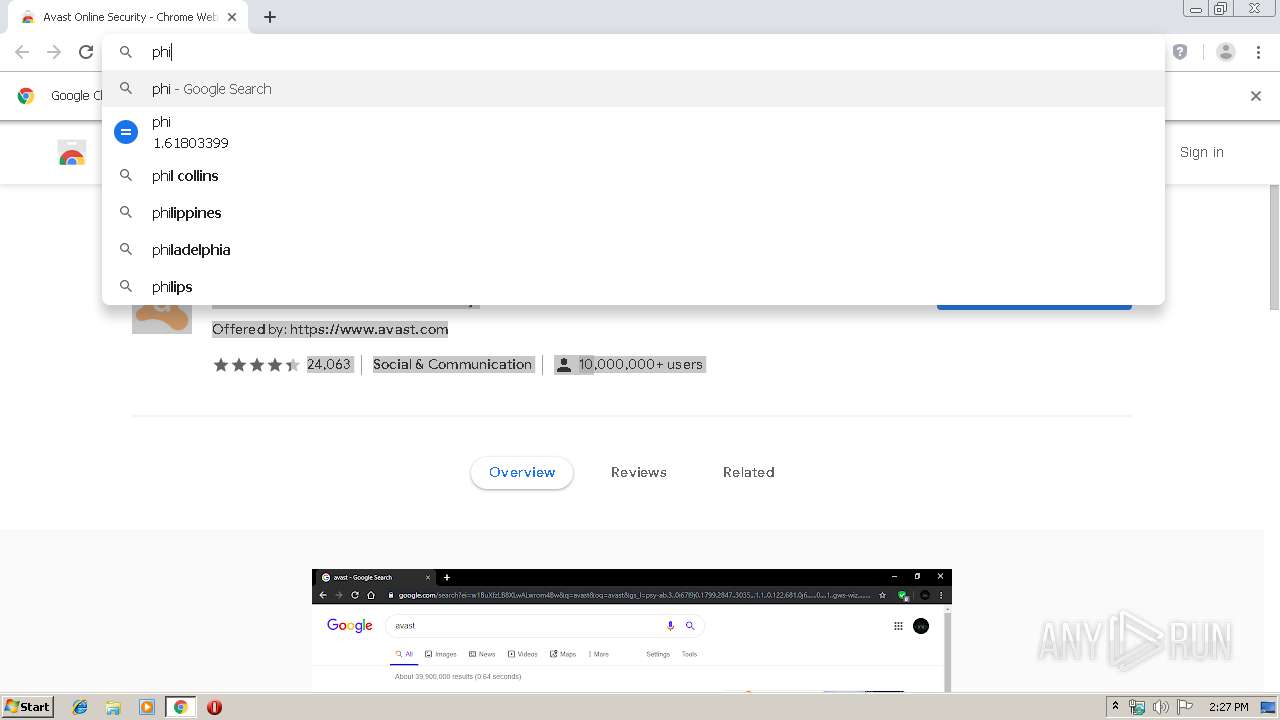Open File Explorer folder taskbar icon
Screen dimensions: 1280x720
pyautogui.click(x=113, y=707)
